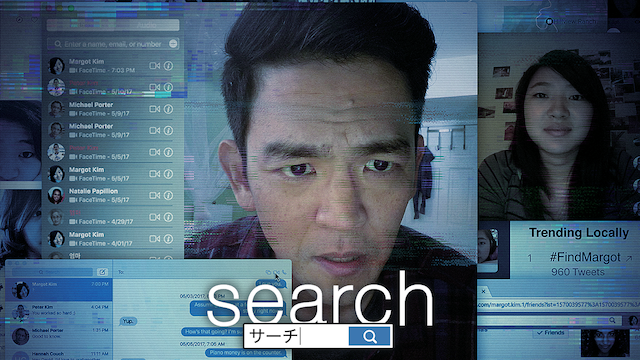Click the screen share icon in Messages
The height and width of the screenshot is (360, 640).
(x=268, y=272)
